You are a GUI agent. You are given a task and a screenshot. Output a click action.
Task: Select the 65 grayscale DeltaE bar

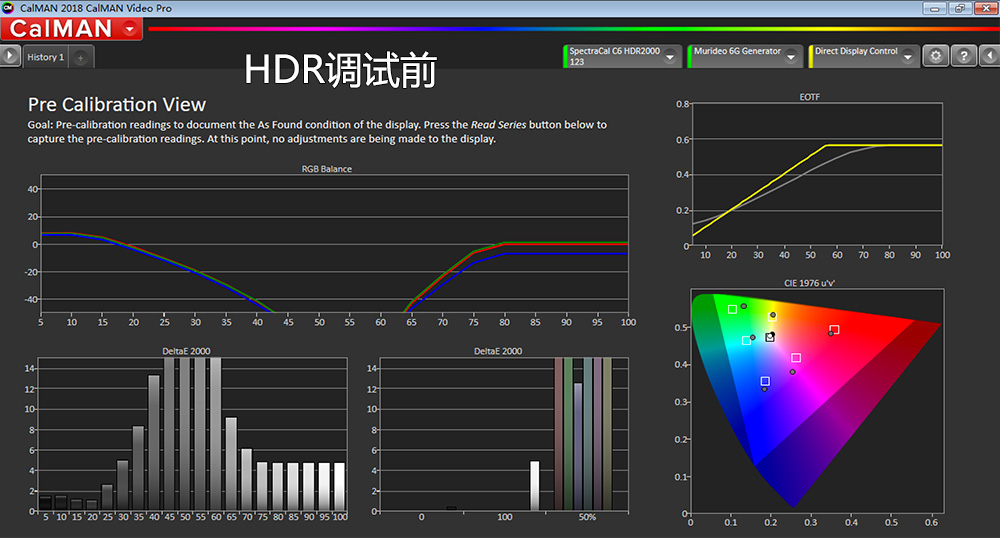[231, 464]
